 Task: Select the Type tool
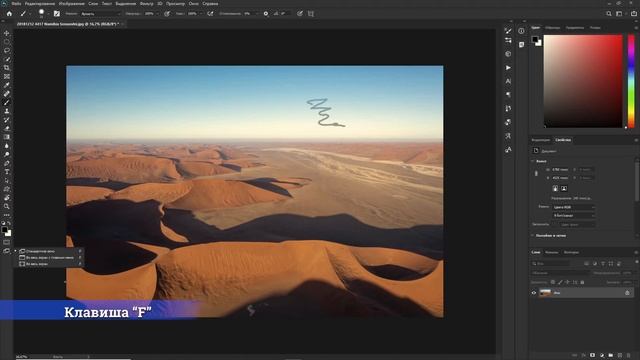point(7,172)
